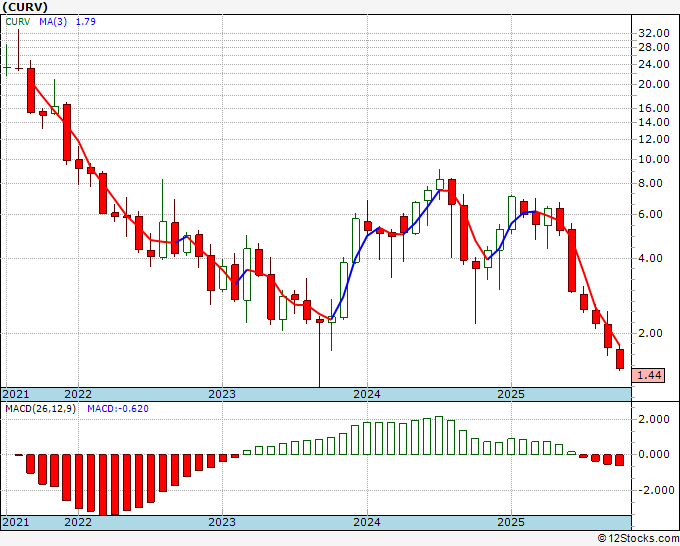The height and width of the screenshot is (546, 680).
Task: Select the green CURV legend label
Action: 18,22
